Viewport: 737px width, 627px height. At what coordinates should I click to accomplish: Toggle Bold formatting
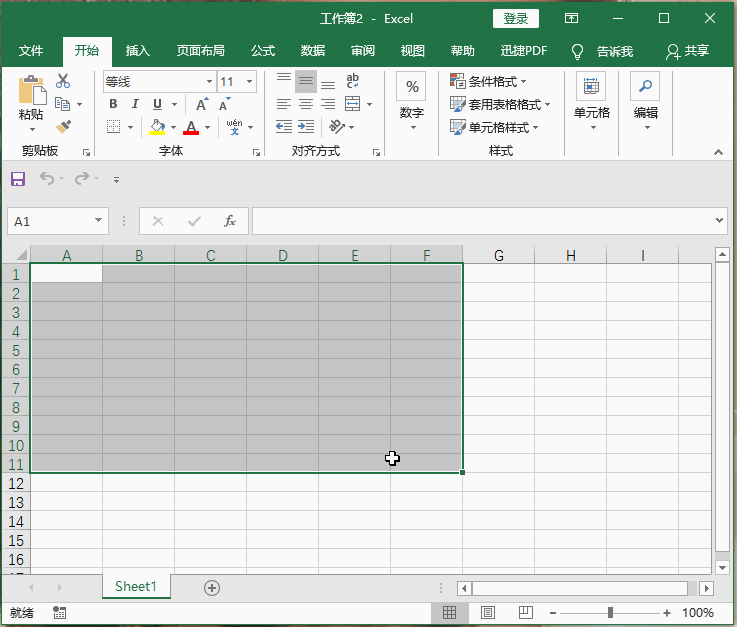point(113,104)
